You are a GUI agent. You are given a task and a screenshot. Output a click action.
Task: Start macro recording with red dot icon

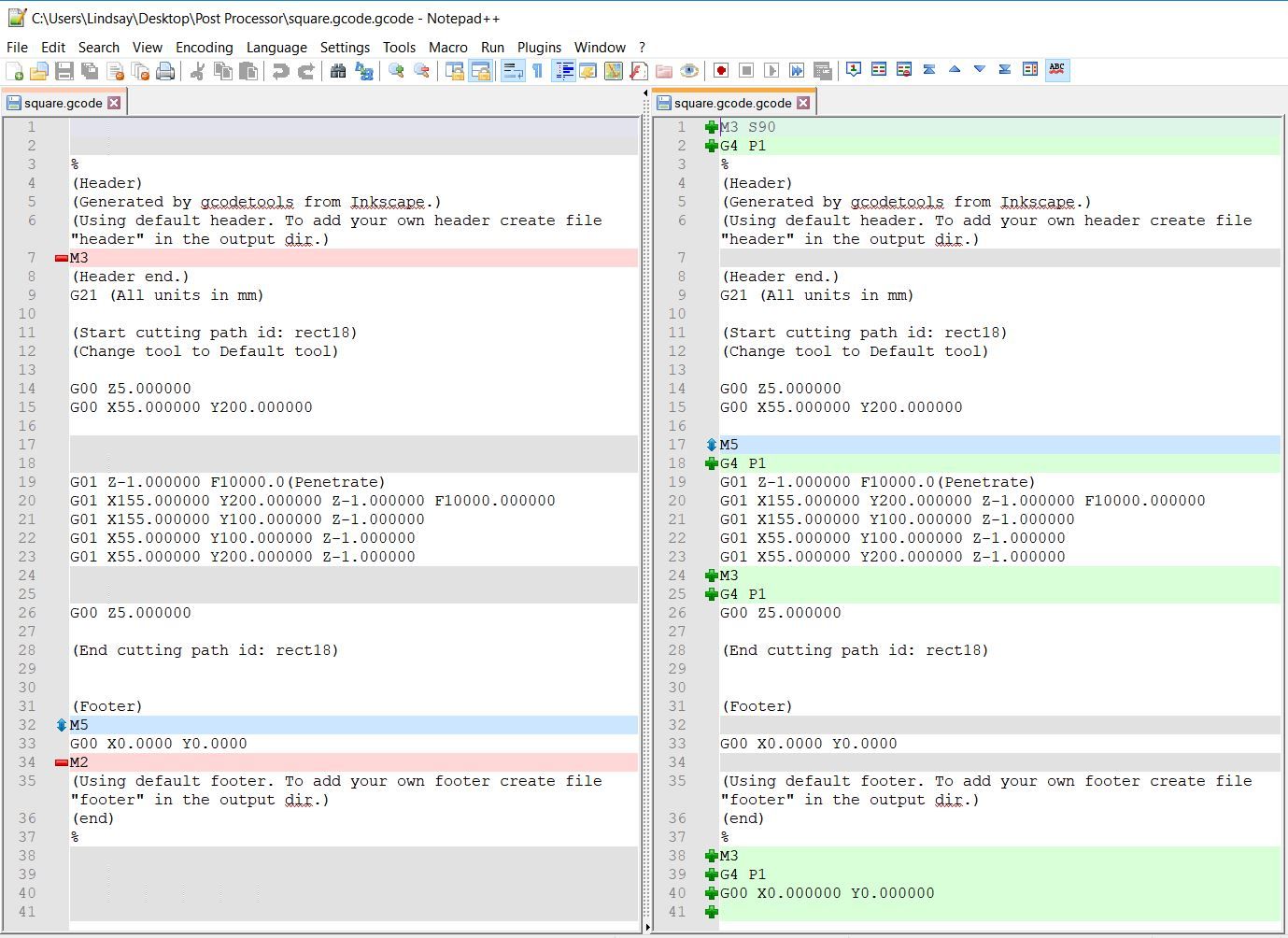721,71
